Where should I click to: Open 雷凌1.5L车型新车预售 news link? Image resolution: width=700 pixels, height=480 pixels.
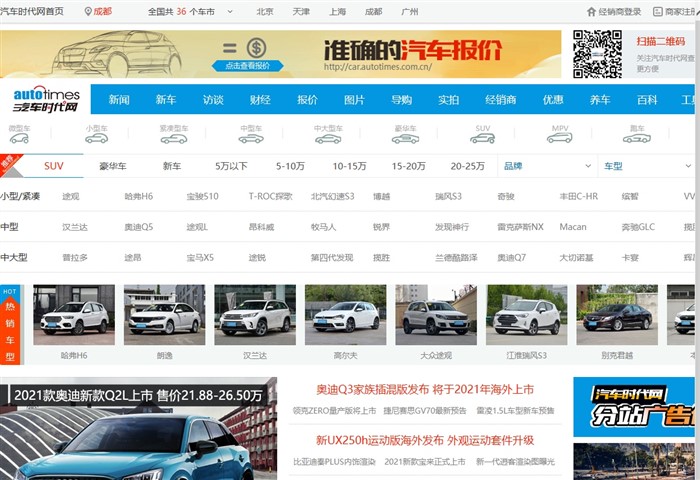515,411
